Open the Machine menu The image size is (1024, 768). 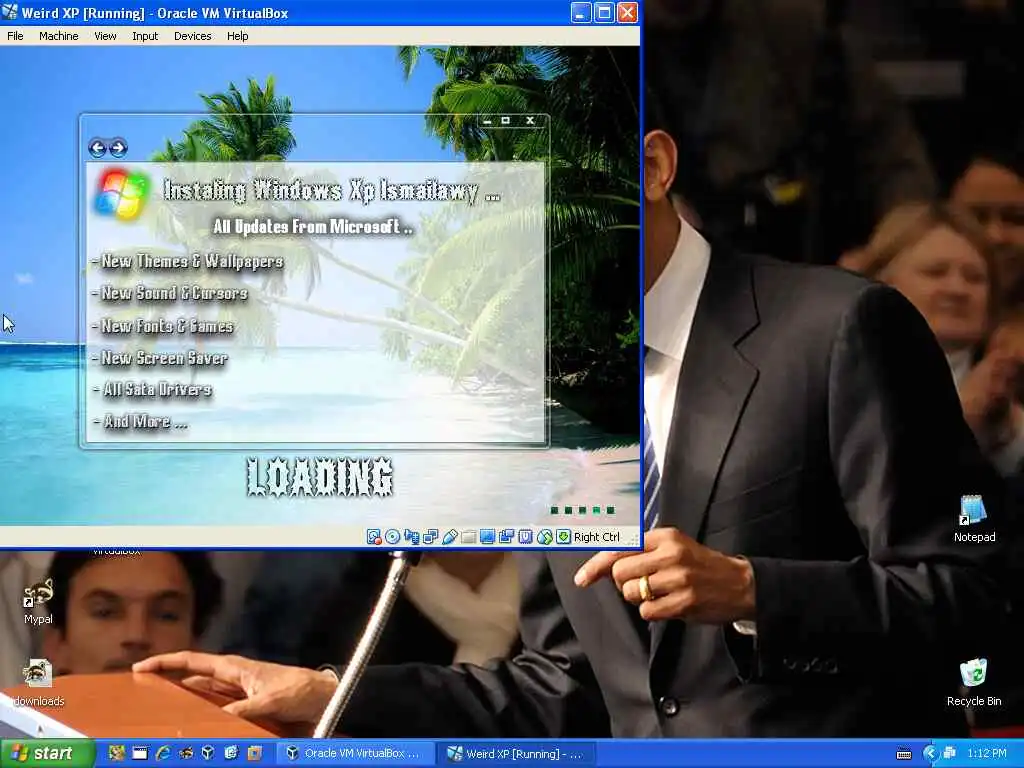pos(58,36)
